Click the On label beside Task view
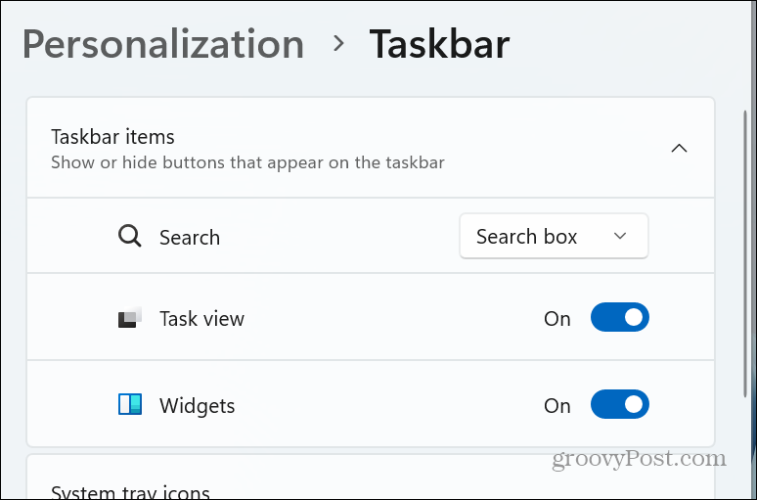This screenshot has width=757, height=500. [x=557, y=319]
